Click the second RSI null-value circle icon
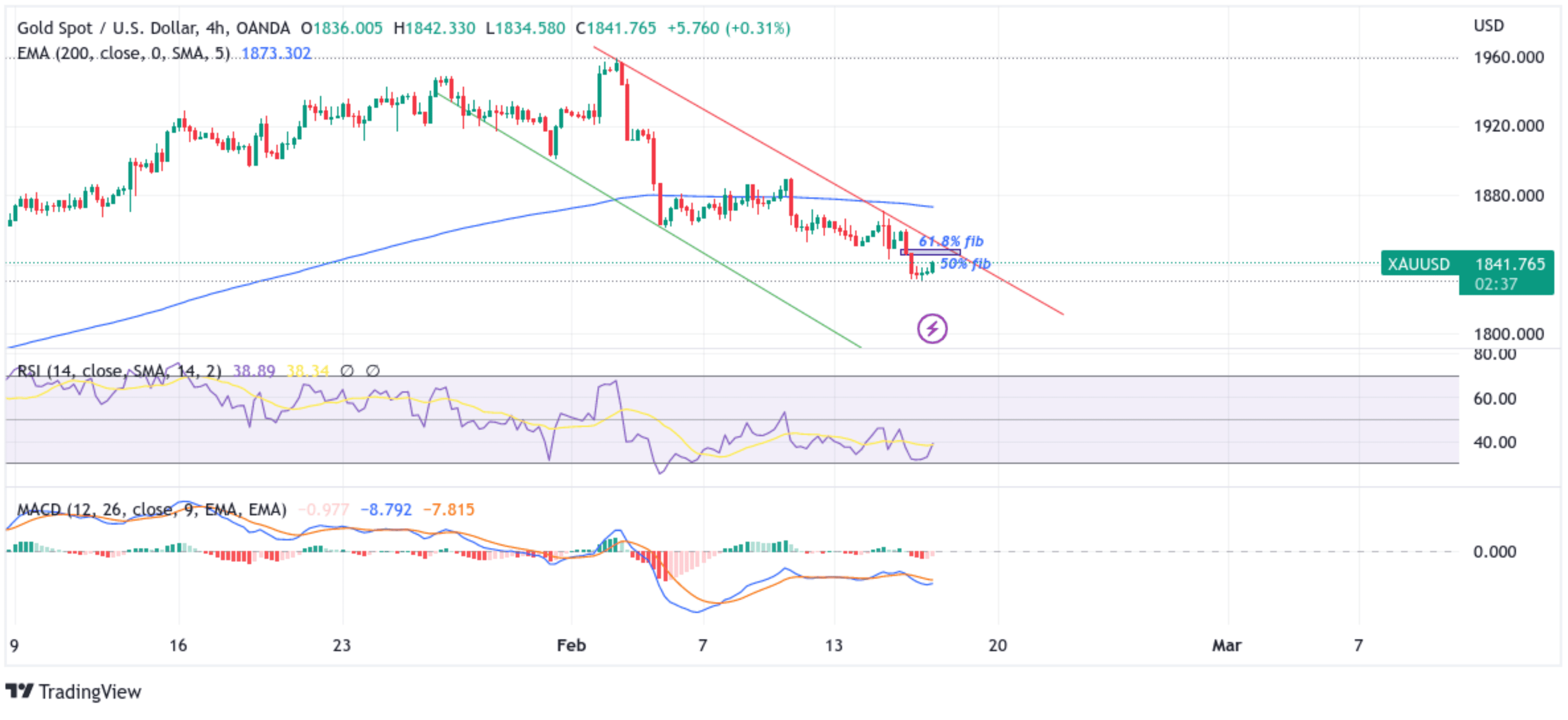Image resolution: width=1568 pixels, height=720 pixels. tap(373, 370)
